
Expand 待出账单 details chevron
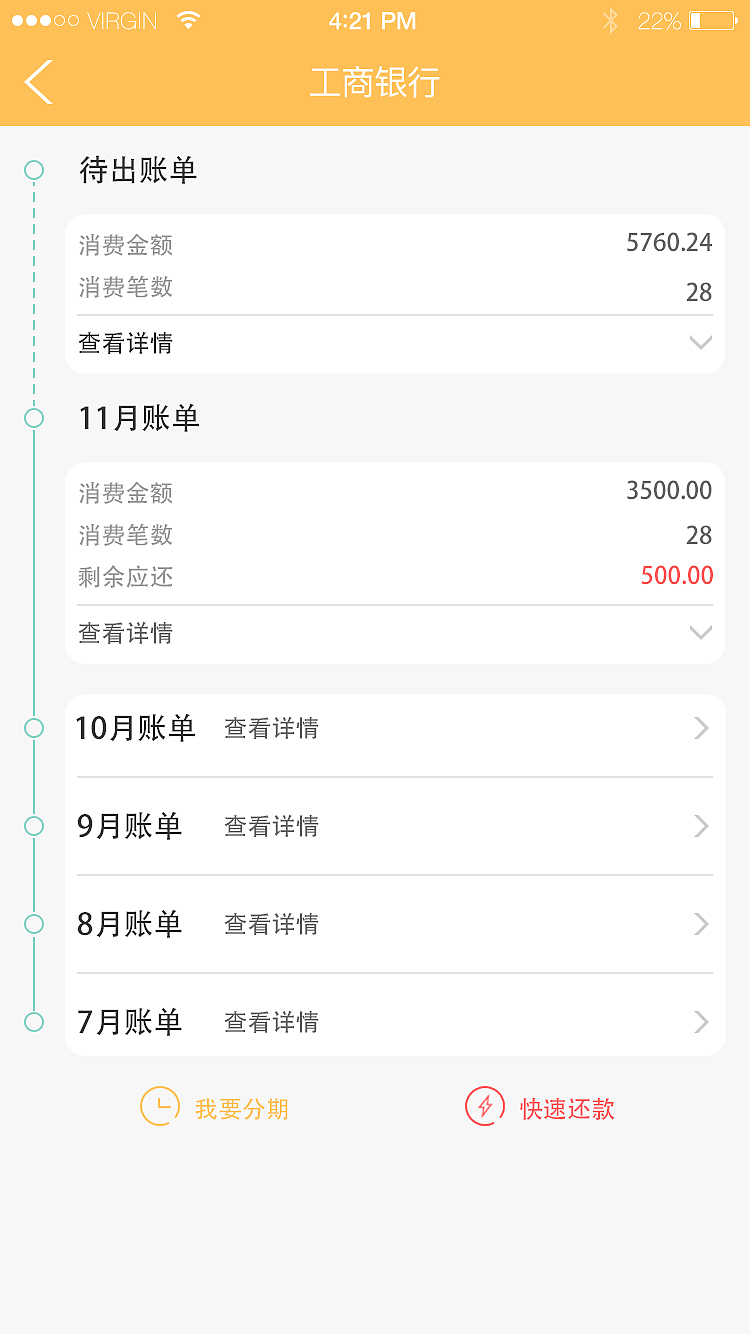(x=700, y=343)
